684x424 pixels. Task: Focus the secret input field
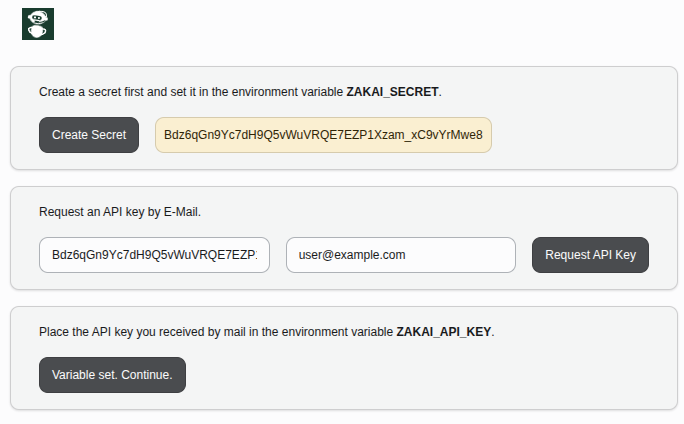point(154,255)
